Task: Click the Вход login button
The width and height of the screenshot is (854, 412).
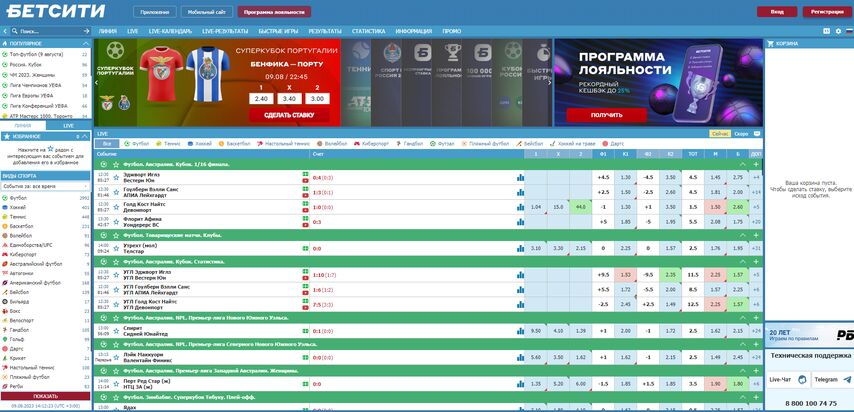Action: tap(777, 11)
